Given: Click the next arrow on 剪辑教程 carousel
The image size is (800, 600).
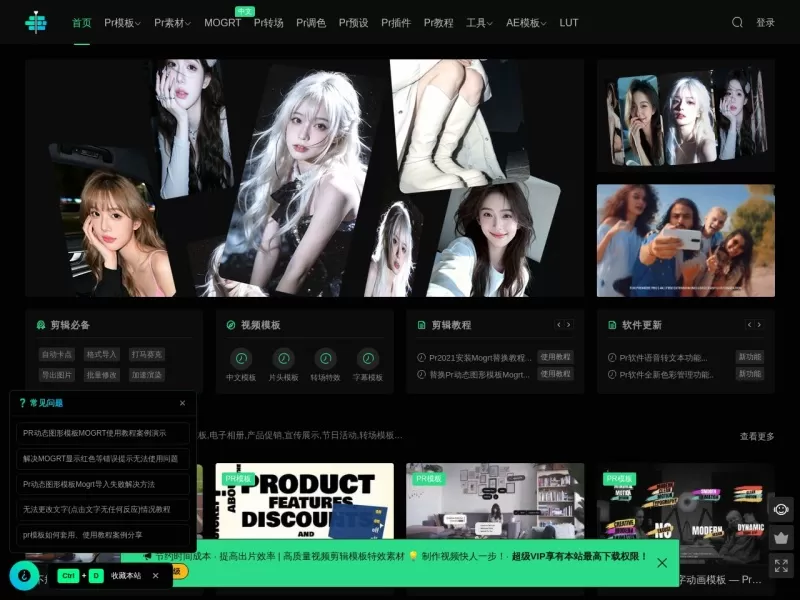Looking at the screenshot, I should click(569, 324).
